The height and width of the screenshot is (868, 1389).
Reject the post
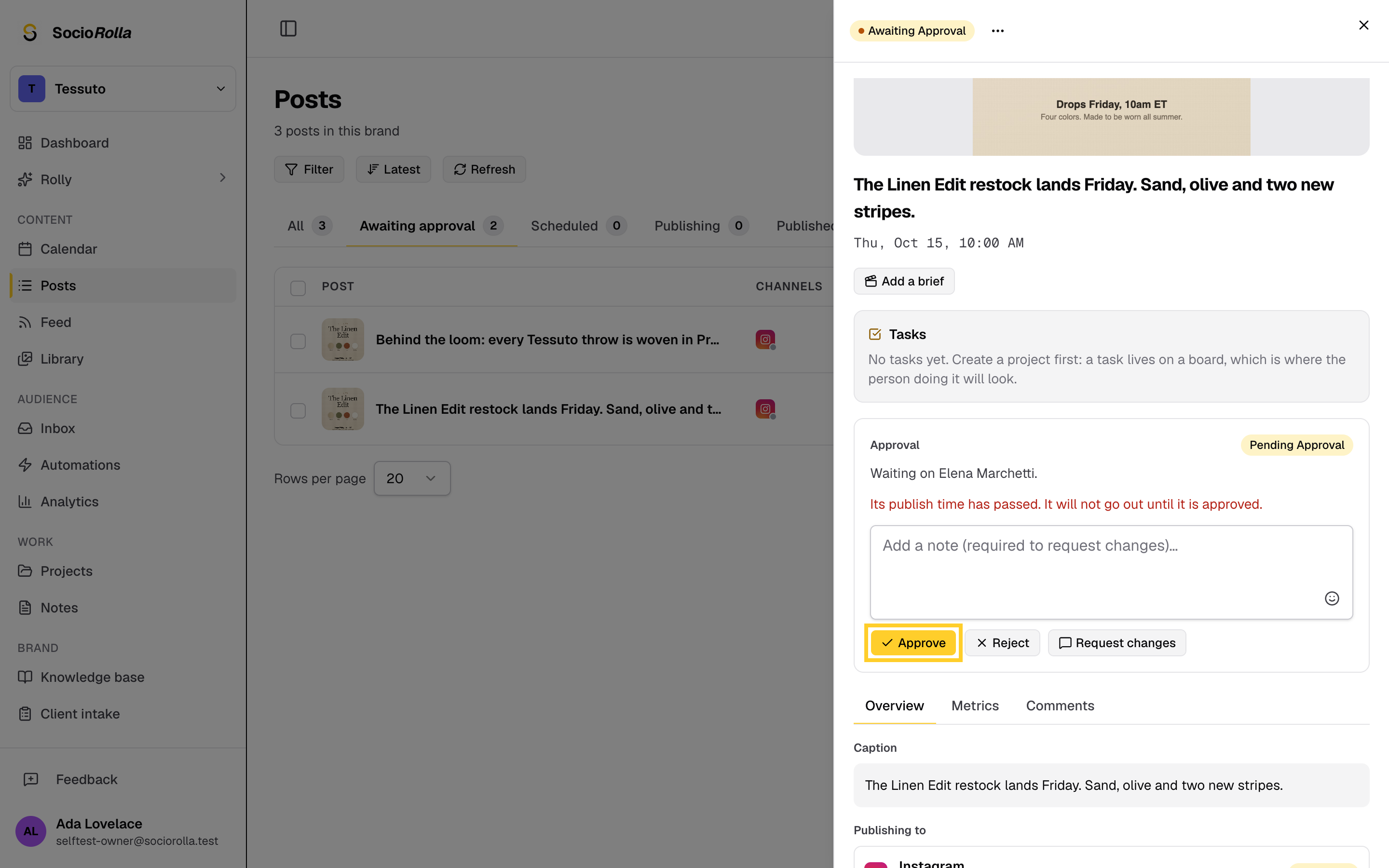[x=1002, y=643]
